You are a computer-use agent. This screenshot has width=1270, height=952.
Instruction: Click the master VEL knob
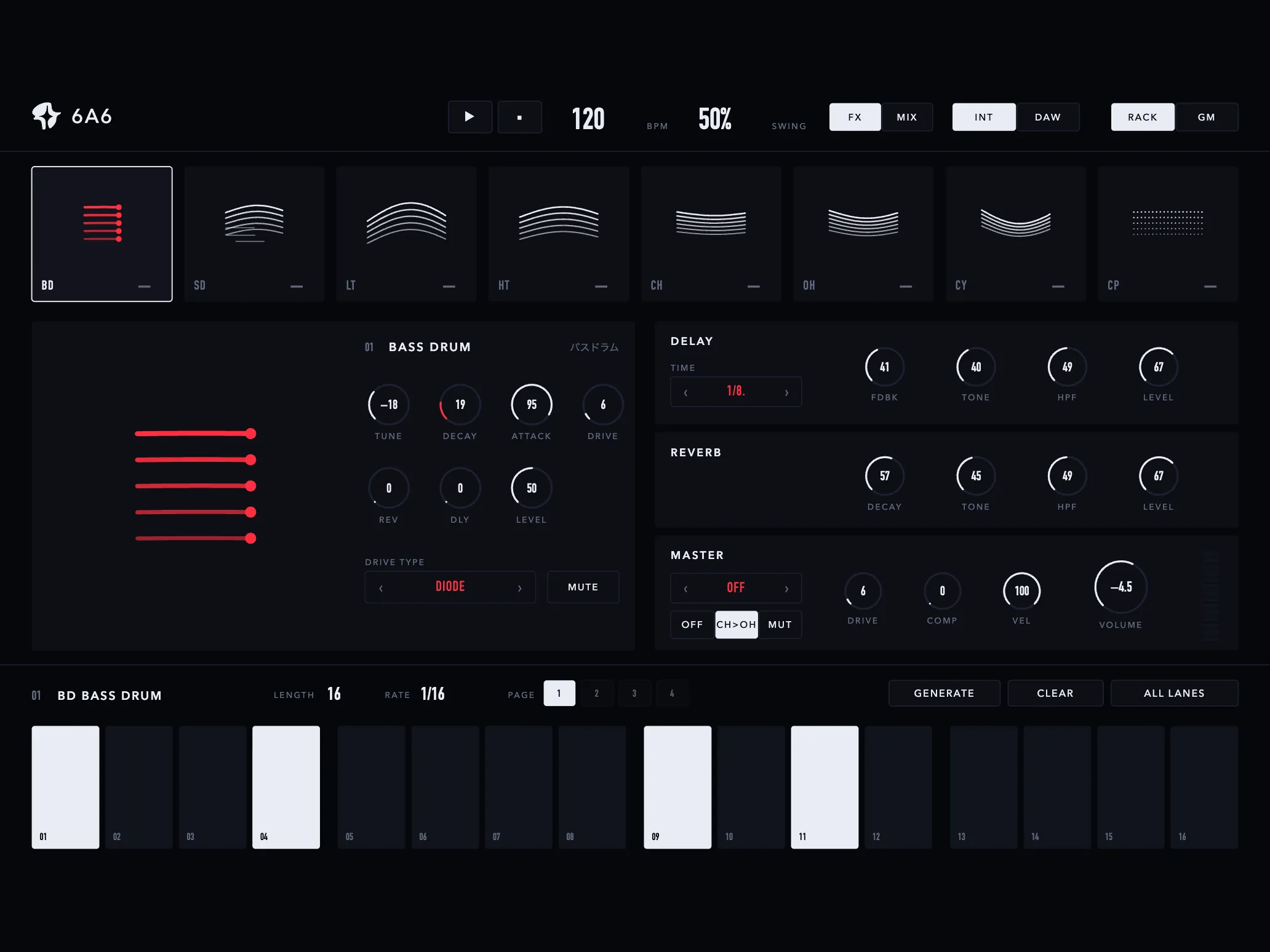point(1021,591)
